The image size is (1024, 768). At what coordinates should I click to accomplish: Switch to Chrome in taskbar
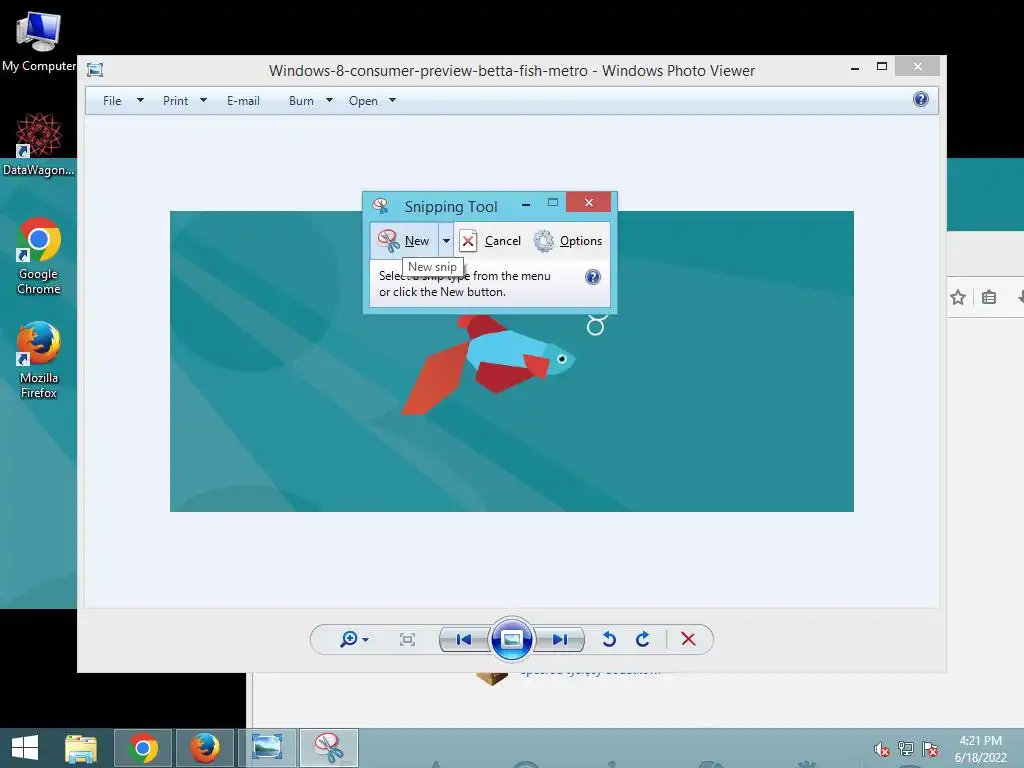click(143, 748)
